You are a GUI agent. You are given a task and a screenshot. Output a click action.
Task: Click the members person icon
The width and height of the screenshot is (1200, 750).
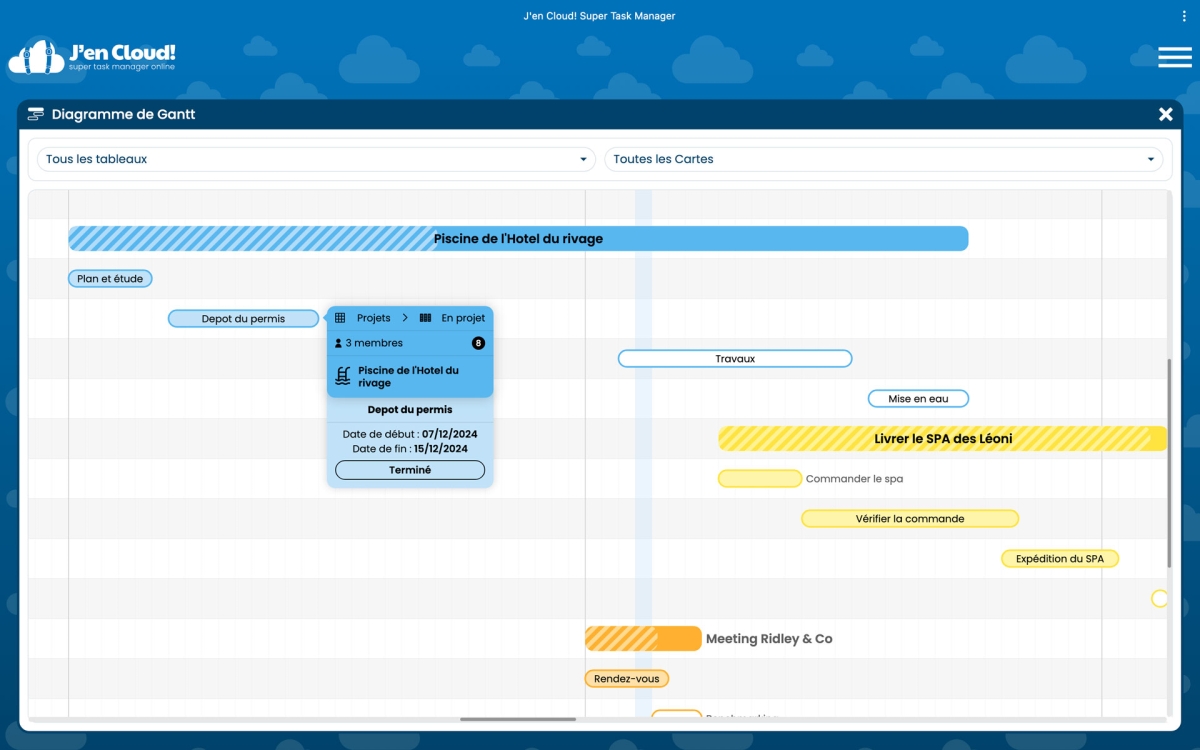click(x=338, y=343)
